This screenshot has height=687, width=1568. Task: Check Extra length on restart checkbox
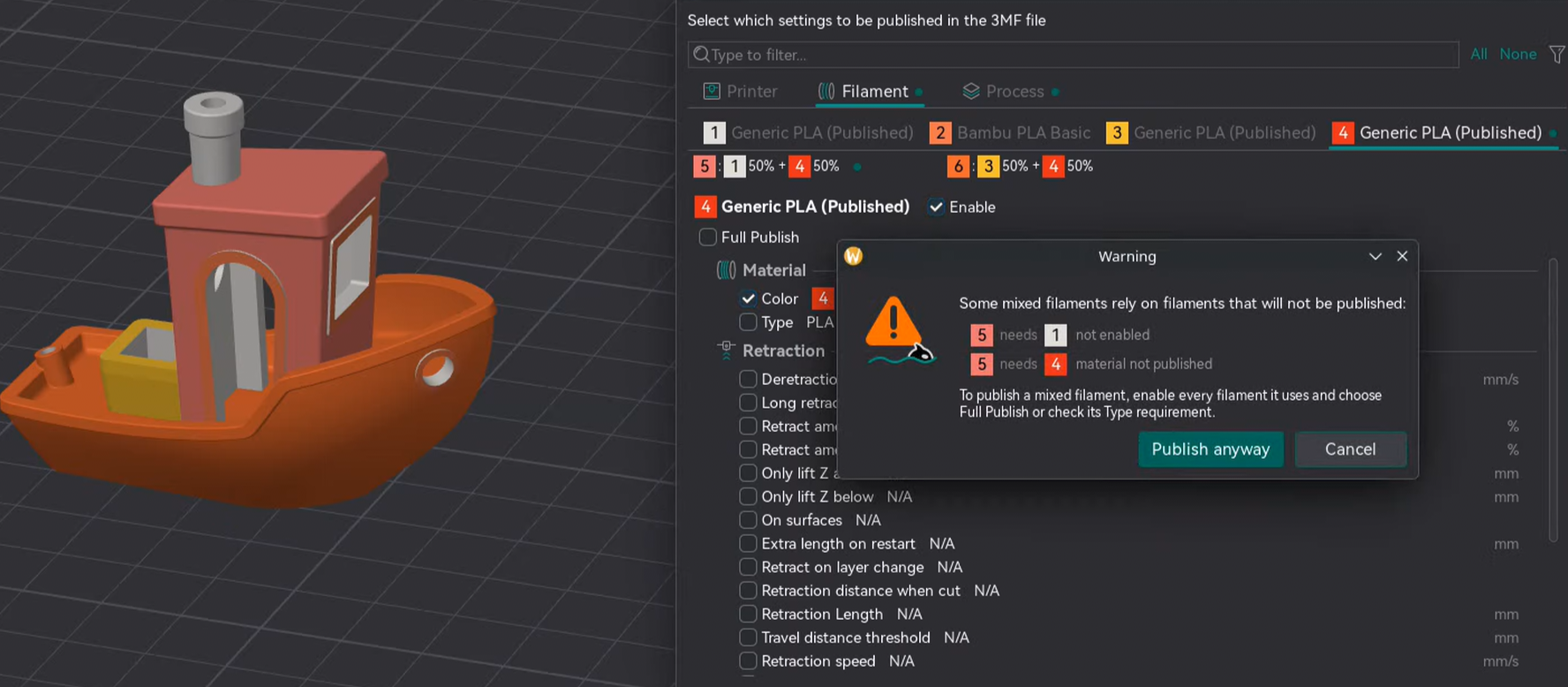[x=748, y=543]
